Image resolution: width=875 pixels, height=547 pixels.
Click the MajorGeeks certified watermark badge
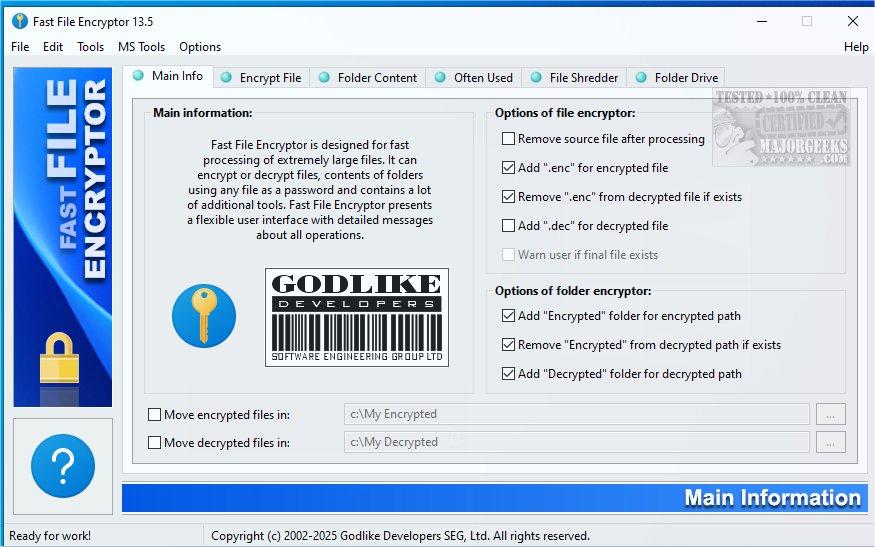(x=780, y=128)
